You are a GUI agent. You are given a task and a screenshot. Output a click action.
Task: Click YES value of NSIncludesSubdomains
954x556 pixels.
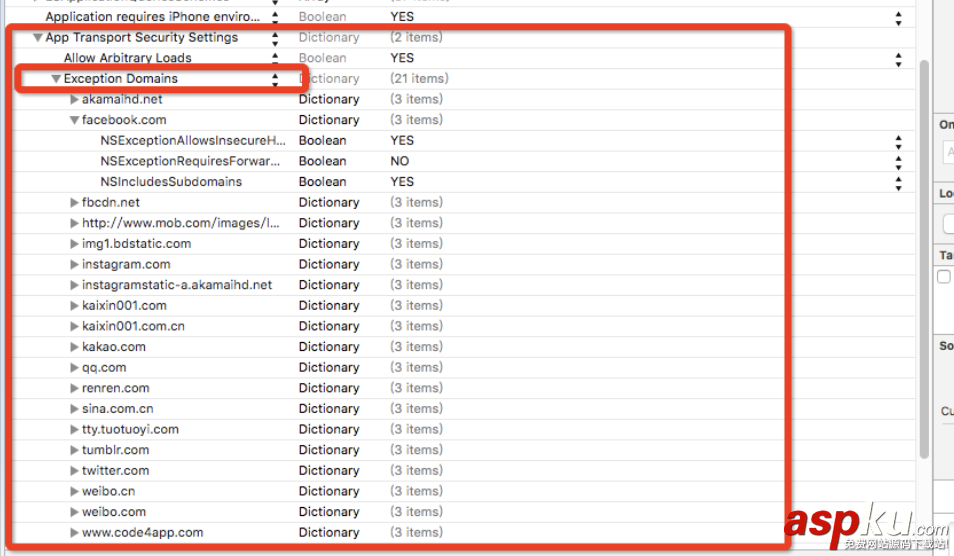point(402,182)
